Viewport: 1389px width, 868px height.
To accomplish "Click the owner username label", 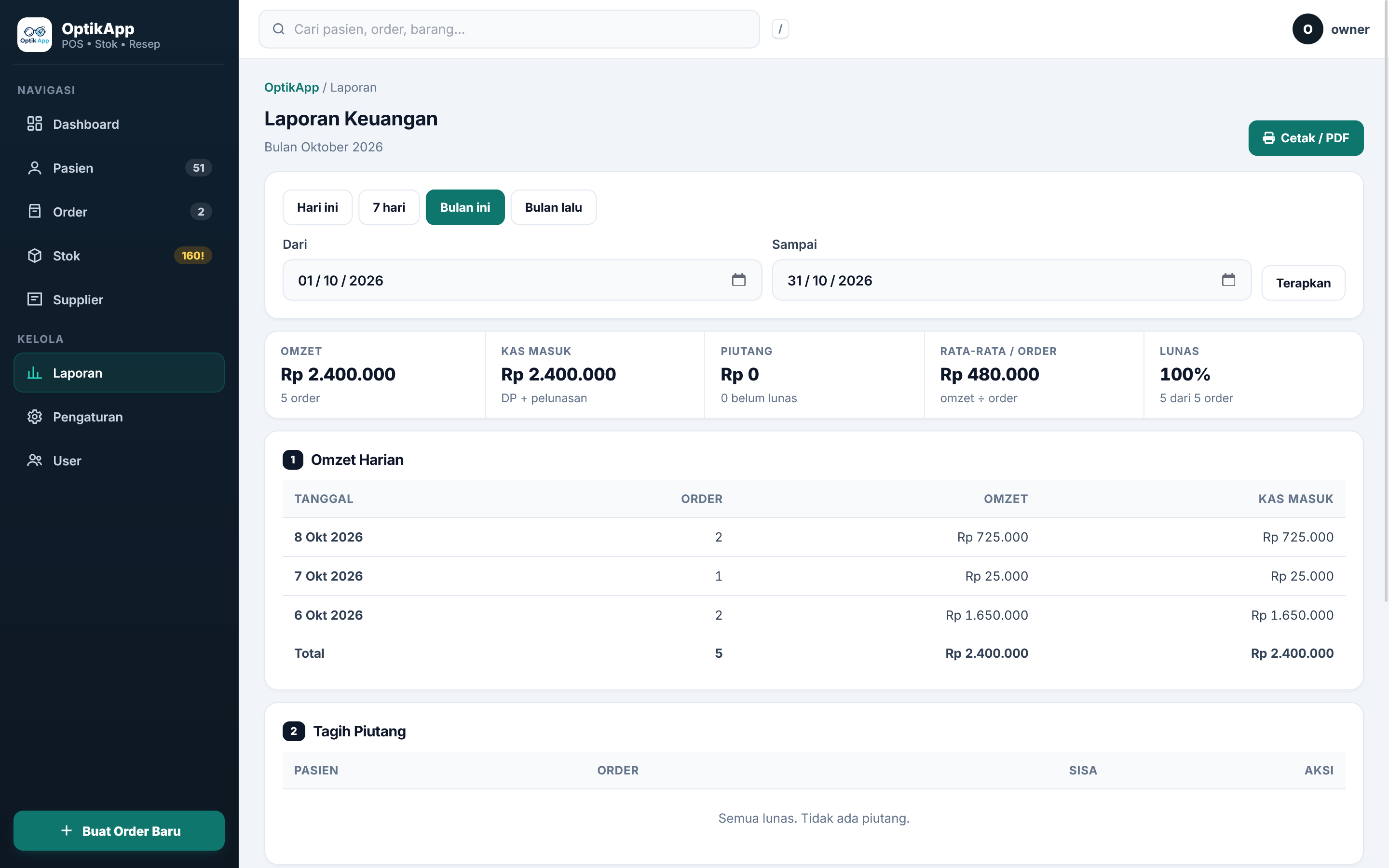I will coord(1350,29).
